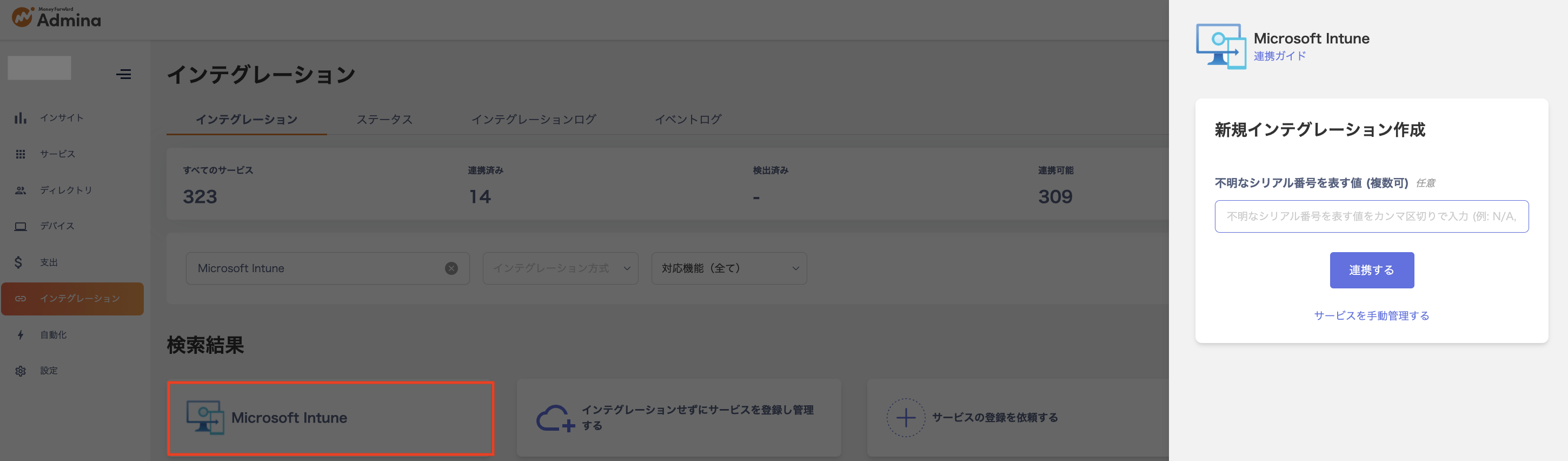Click the 設定 gear icon
Viewport: 1568px width, 461px height.
(x=21, y=371)
